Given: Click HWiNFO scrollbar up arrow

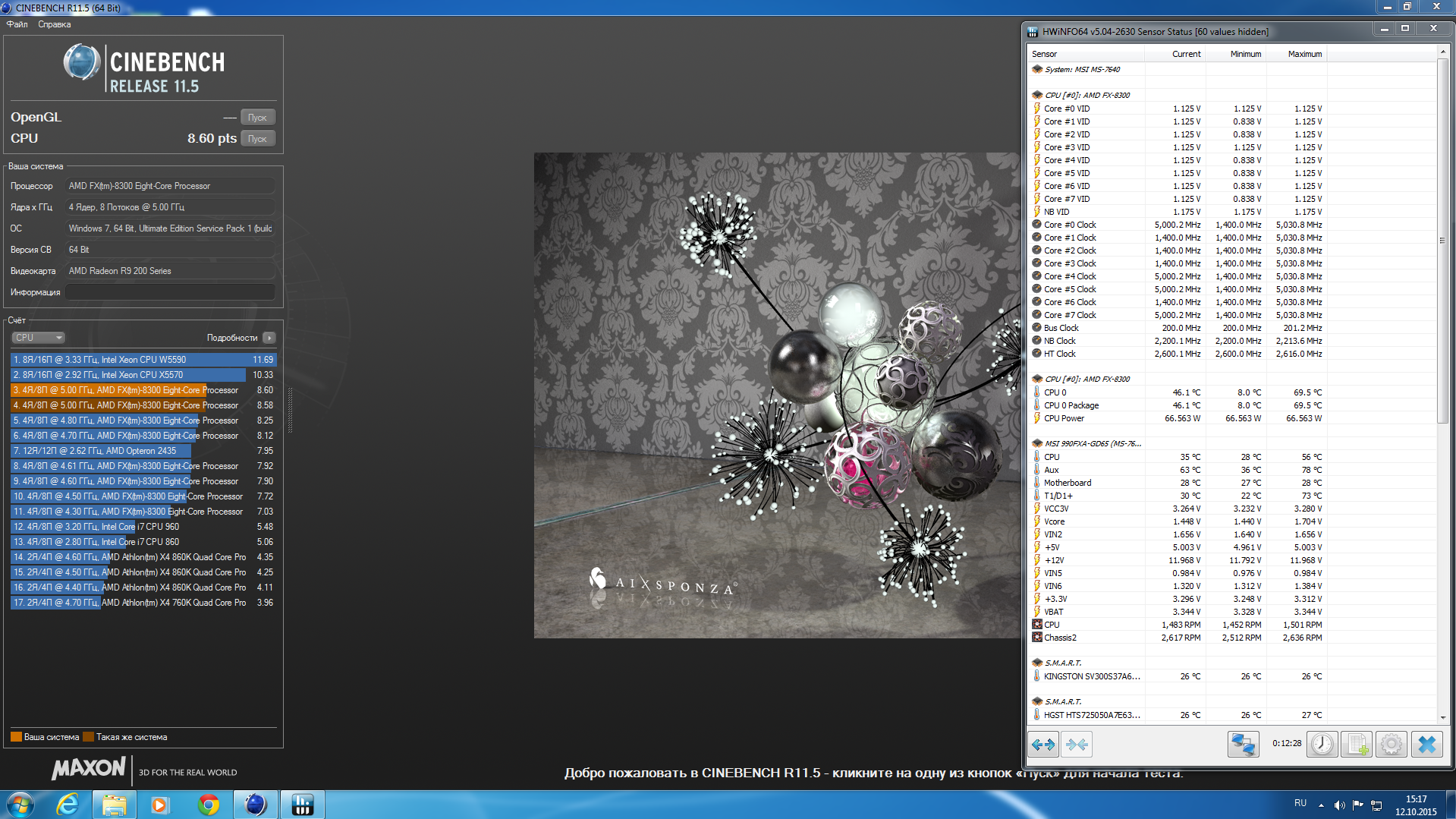Looking at the screenshot, I should click(x=1442, y=52).
